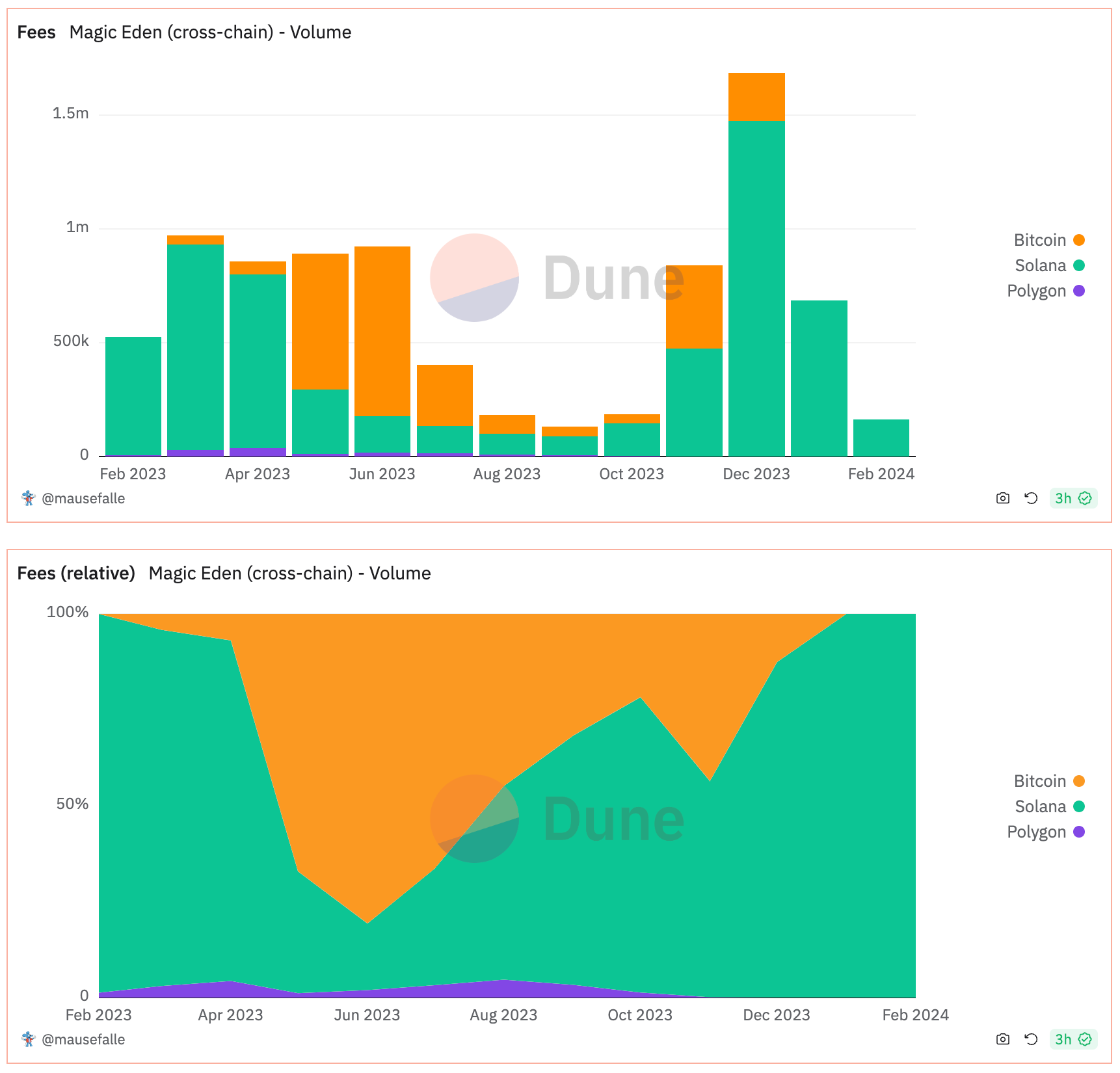Screen dimensions: 1120x1073
Task: Click the 50% axis label on relative chart
Action: coord(72,804)
